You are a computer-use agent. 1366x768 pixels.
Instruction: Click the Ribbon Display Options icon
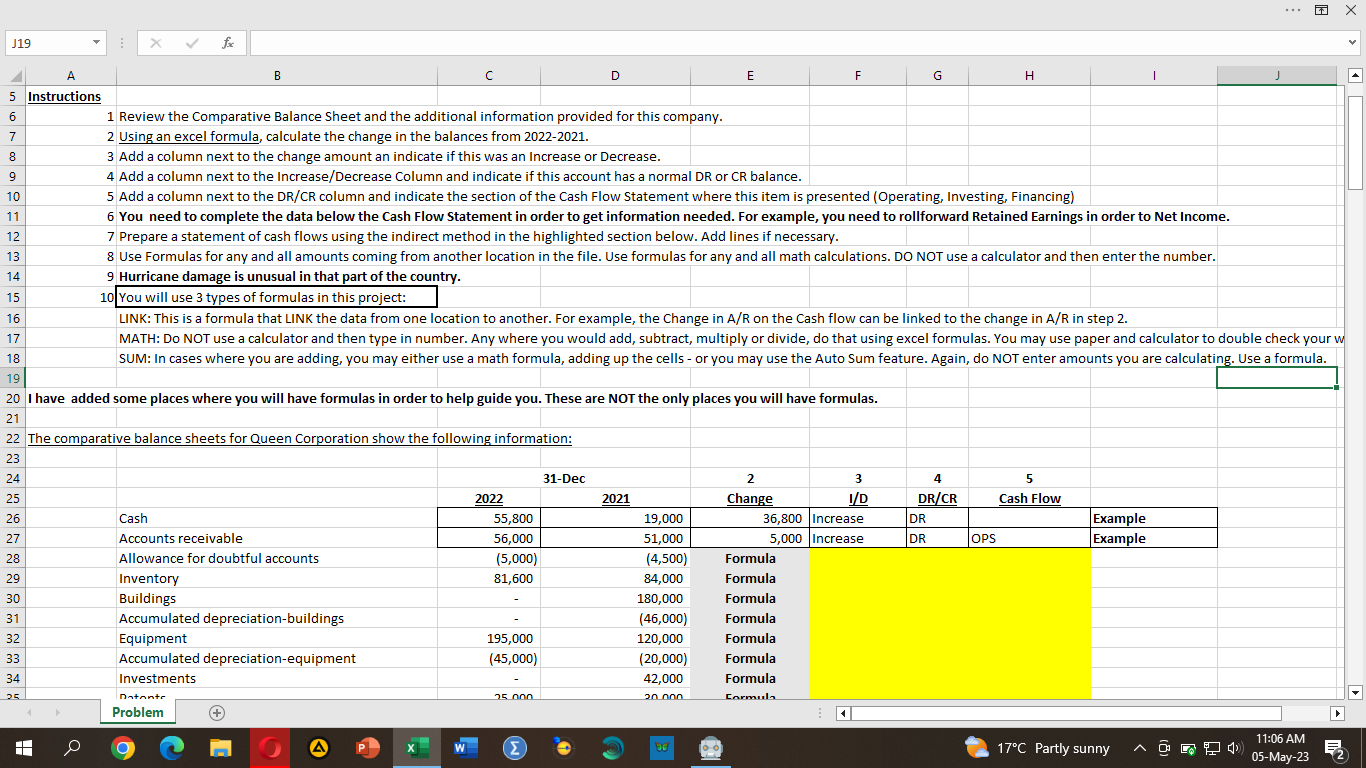click(1323, 10)
